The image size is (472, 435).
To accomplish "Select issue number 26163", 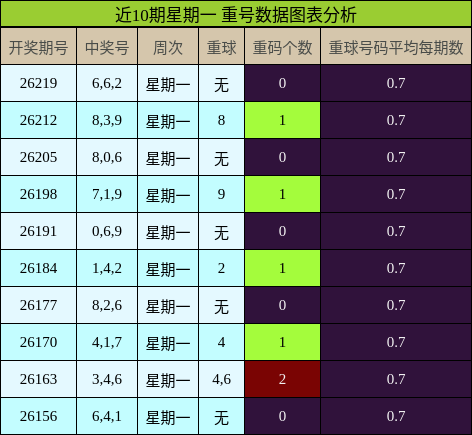I will 39,379.
